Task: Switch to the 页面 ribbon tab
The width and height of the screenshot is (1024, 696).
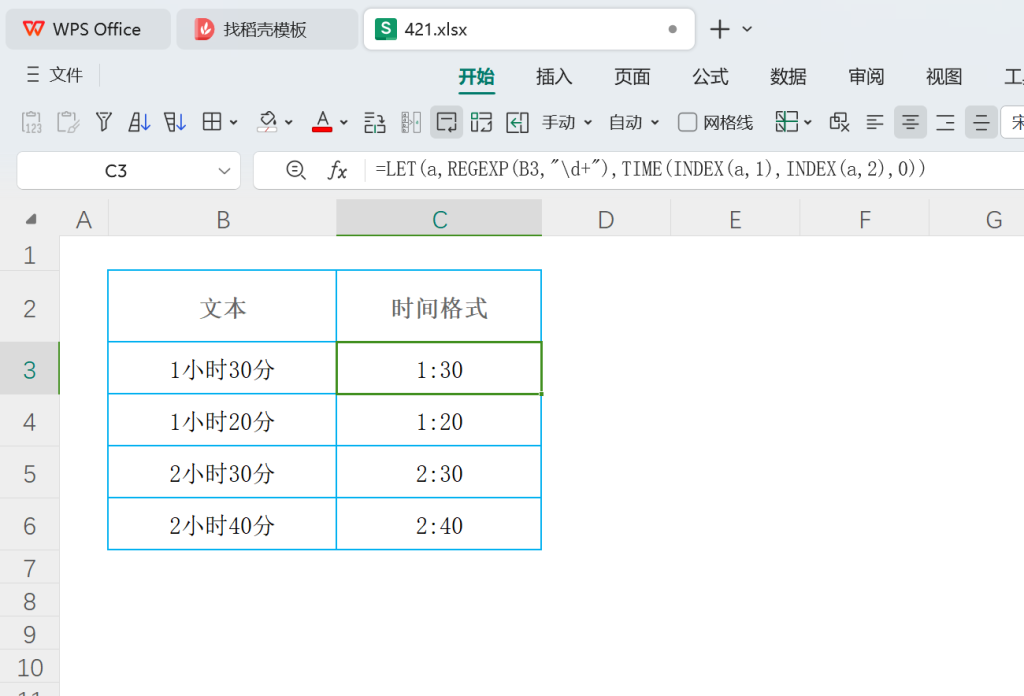Action: [632, 76]
